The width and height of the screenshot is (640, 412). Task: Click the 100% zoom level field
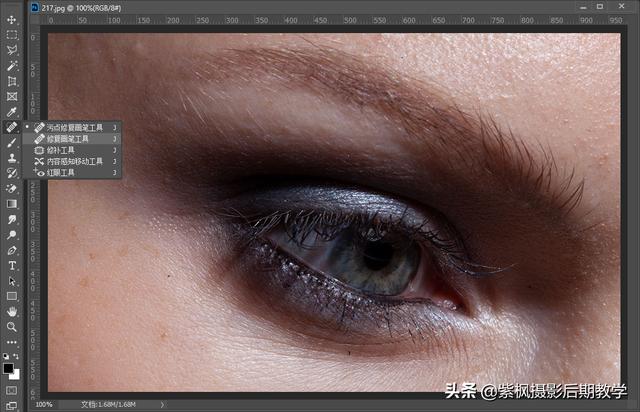point(45,405)
